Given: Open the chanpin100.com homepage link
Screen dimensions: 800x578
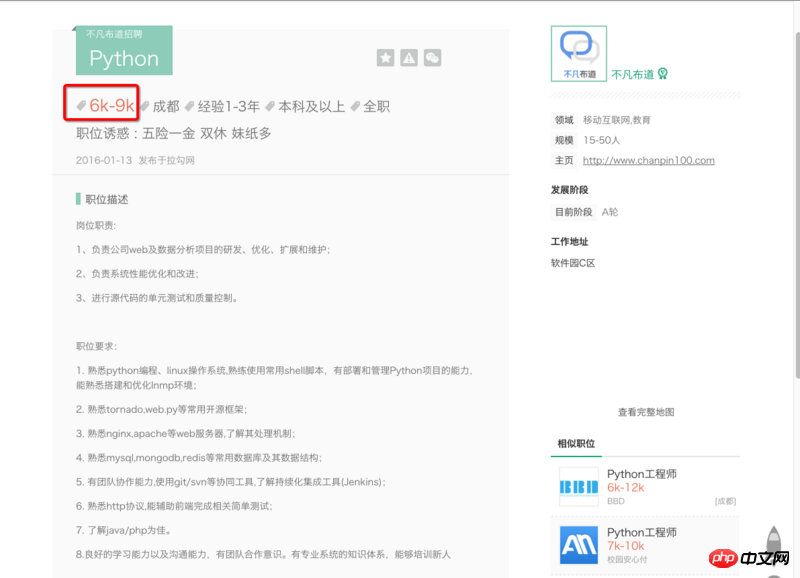Looking at the screenshot, I should [x=648, y=160].
